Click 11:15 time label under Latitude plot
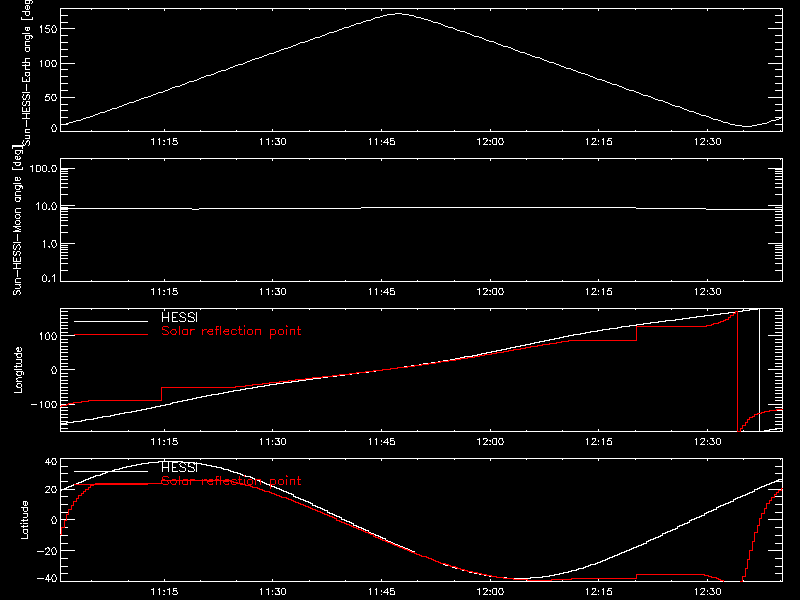 164,592
